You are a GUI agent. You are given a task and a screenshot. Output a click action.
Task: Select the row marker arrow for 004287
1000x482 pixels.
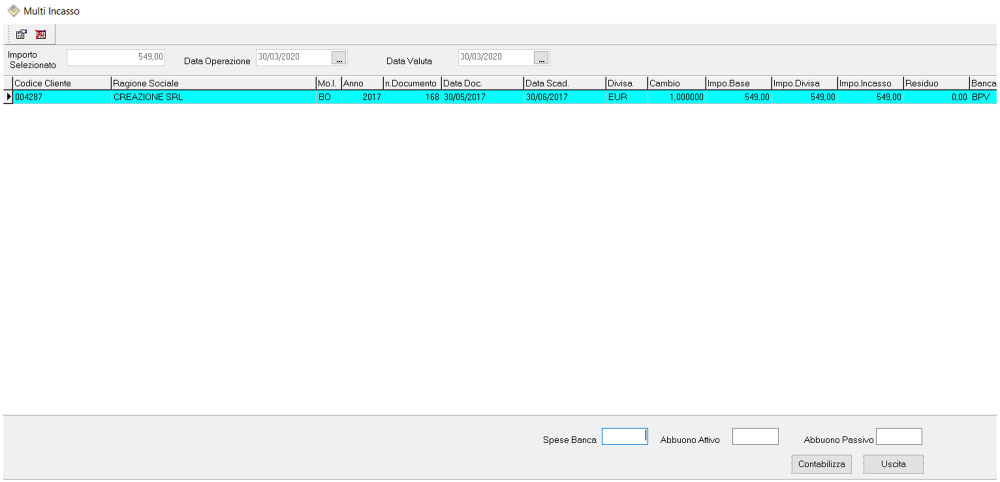[x=8, y=97]
